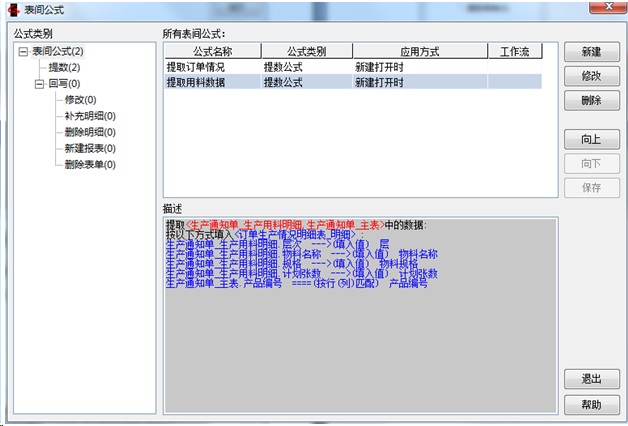The height and width of the screenshot is (426, 628).
Task: Sort by the 公式名称 column header
Action: (211, 51)
